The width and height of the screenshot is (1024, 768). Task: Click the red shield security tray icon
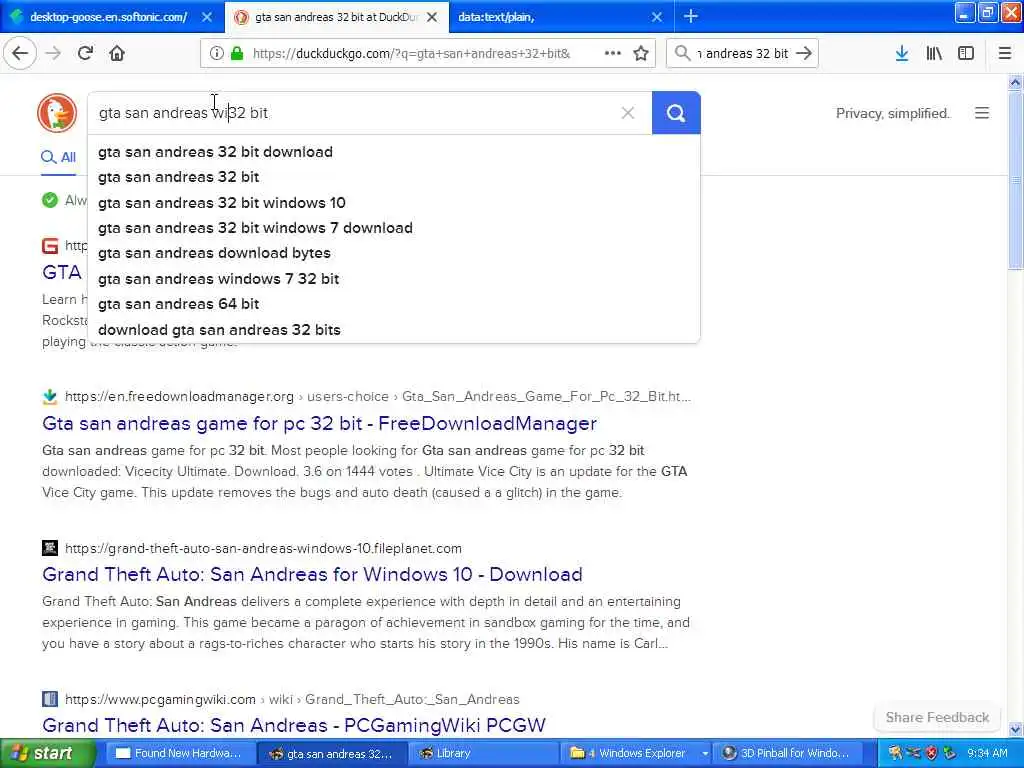(932, 753)
